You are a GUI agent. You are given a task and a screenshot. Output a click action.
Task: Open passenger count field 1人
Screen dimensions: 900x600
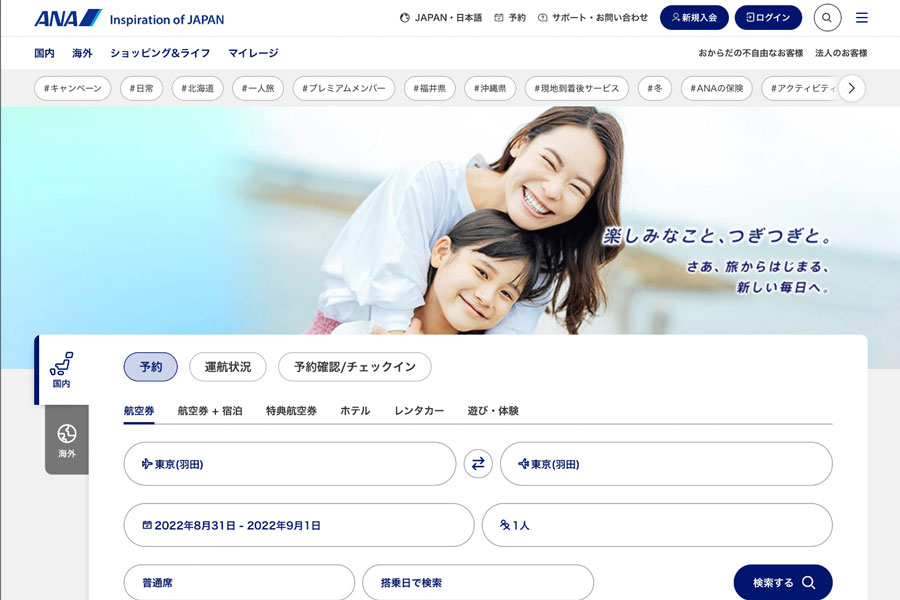pos(657,525)
